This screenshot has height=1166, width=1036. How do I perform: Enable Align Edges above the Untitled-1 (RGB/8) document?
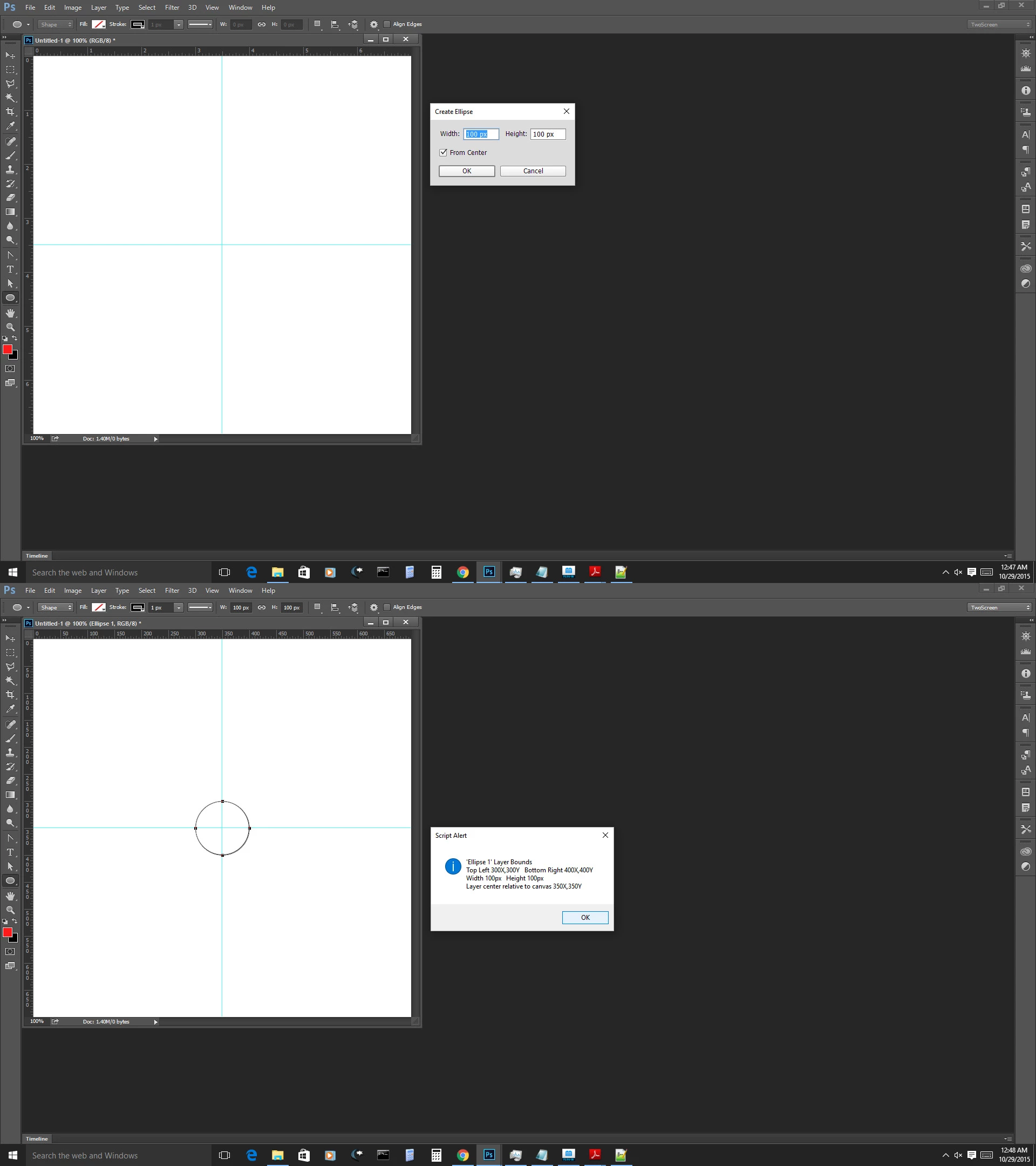(387, 24)
